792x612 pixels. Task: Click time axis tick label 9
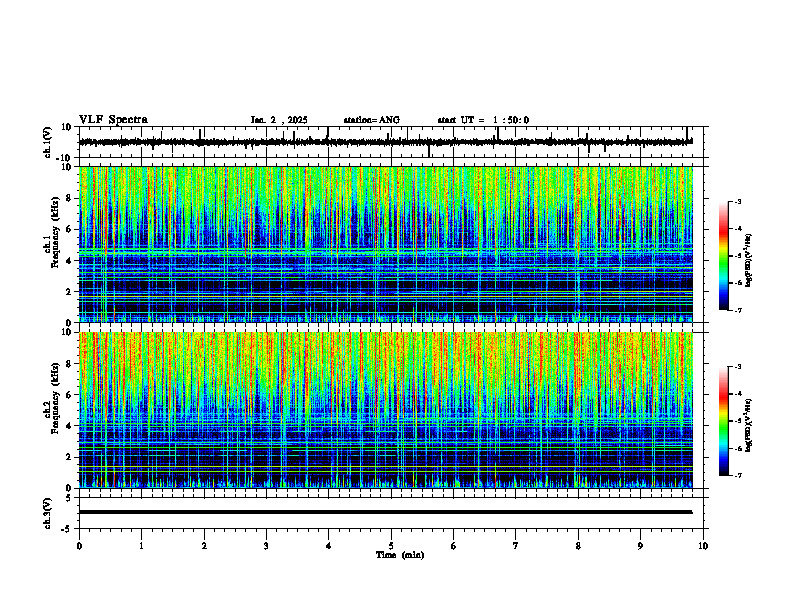[x=640, y=546]
